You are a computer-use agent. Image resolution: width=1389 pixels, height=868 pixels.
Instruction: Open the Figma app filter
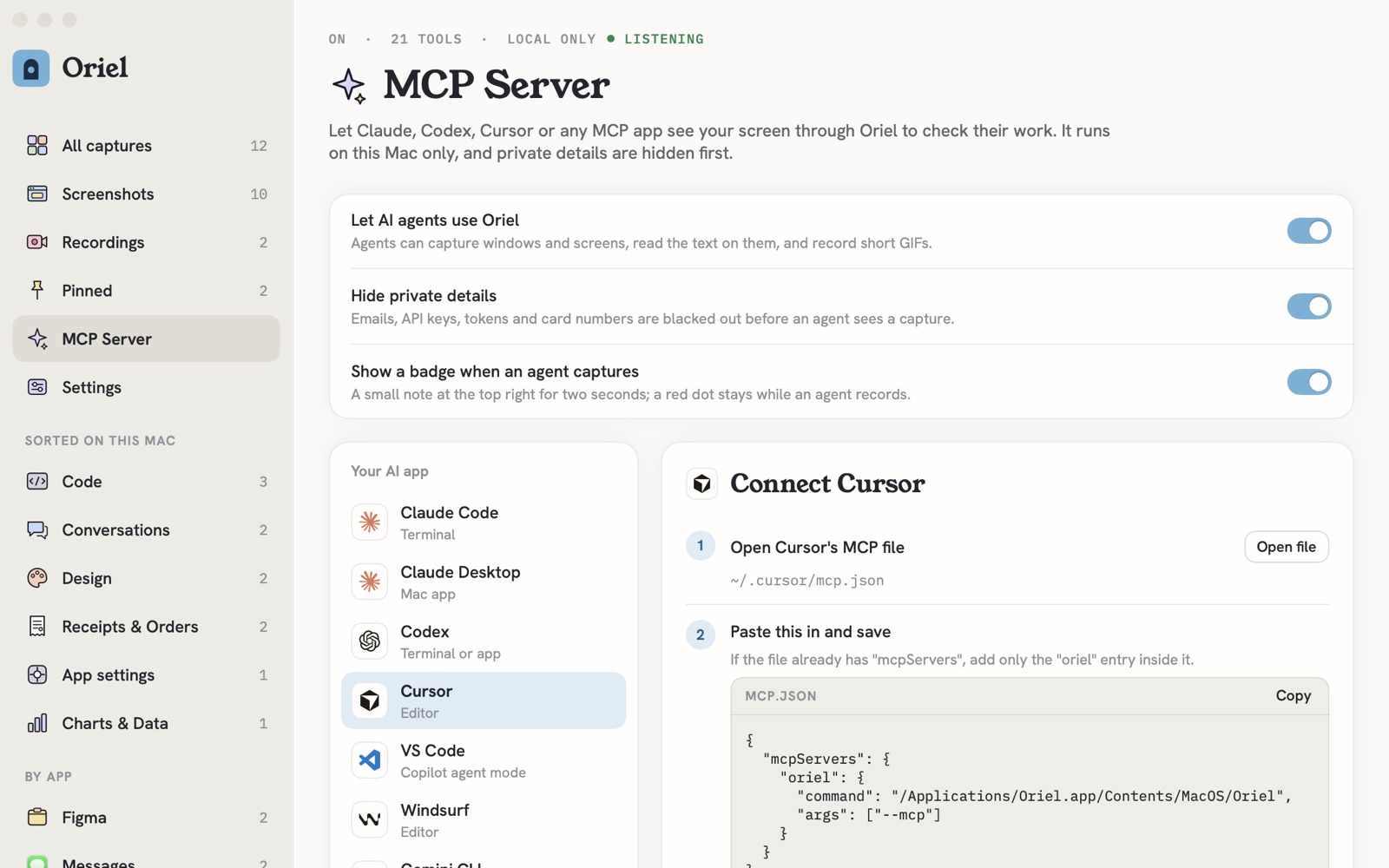[x=146, y=817]
